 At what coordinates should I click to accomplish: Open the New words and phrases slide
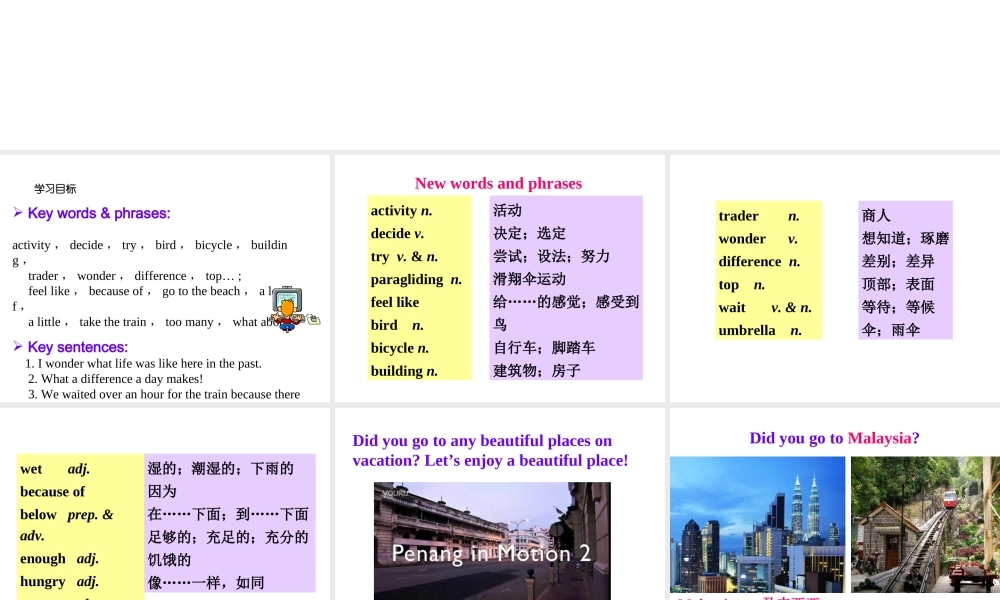499,279
